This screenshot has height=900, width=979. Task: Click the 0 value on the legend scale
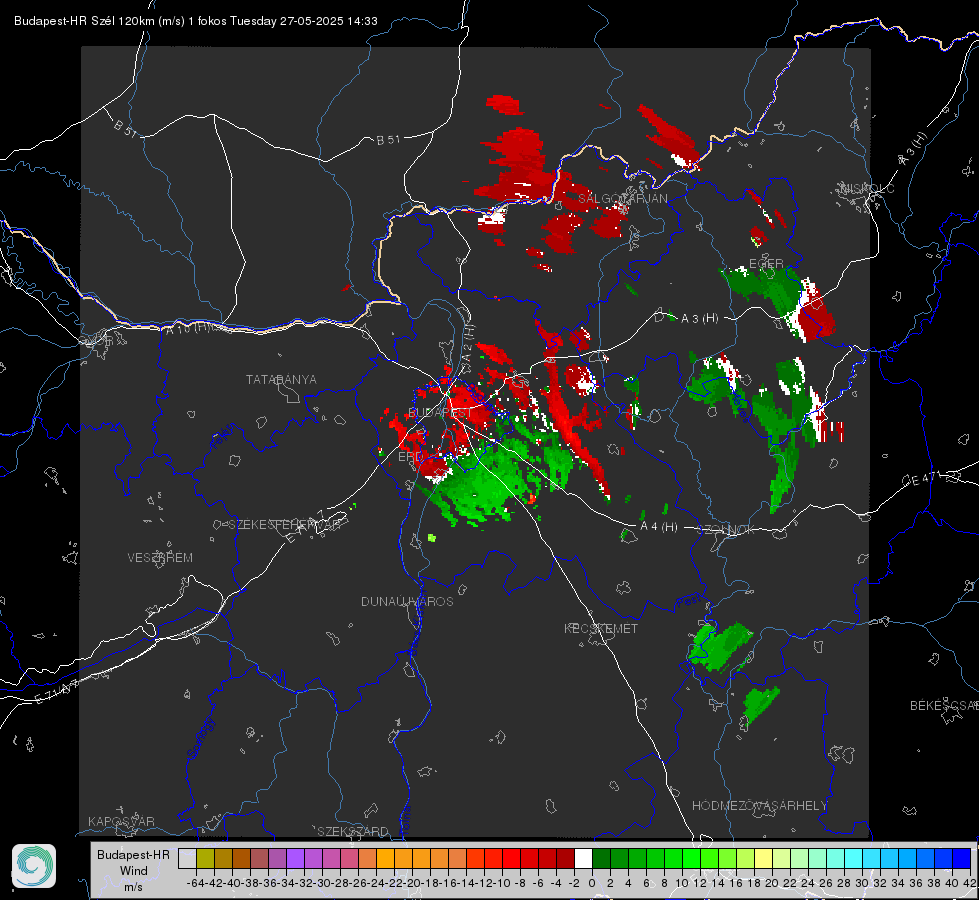(592, 883)
